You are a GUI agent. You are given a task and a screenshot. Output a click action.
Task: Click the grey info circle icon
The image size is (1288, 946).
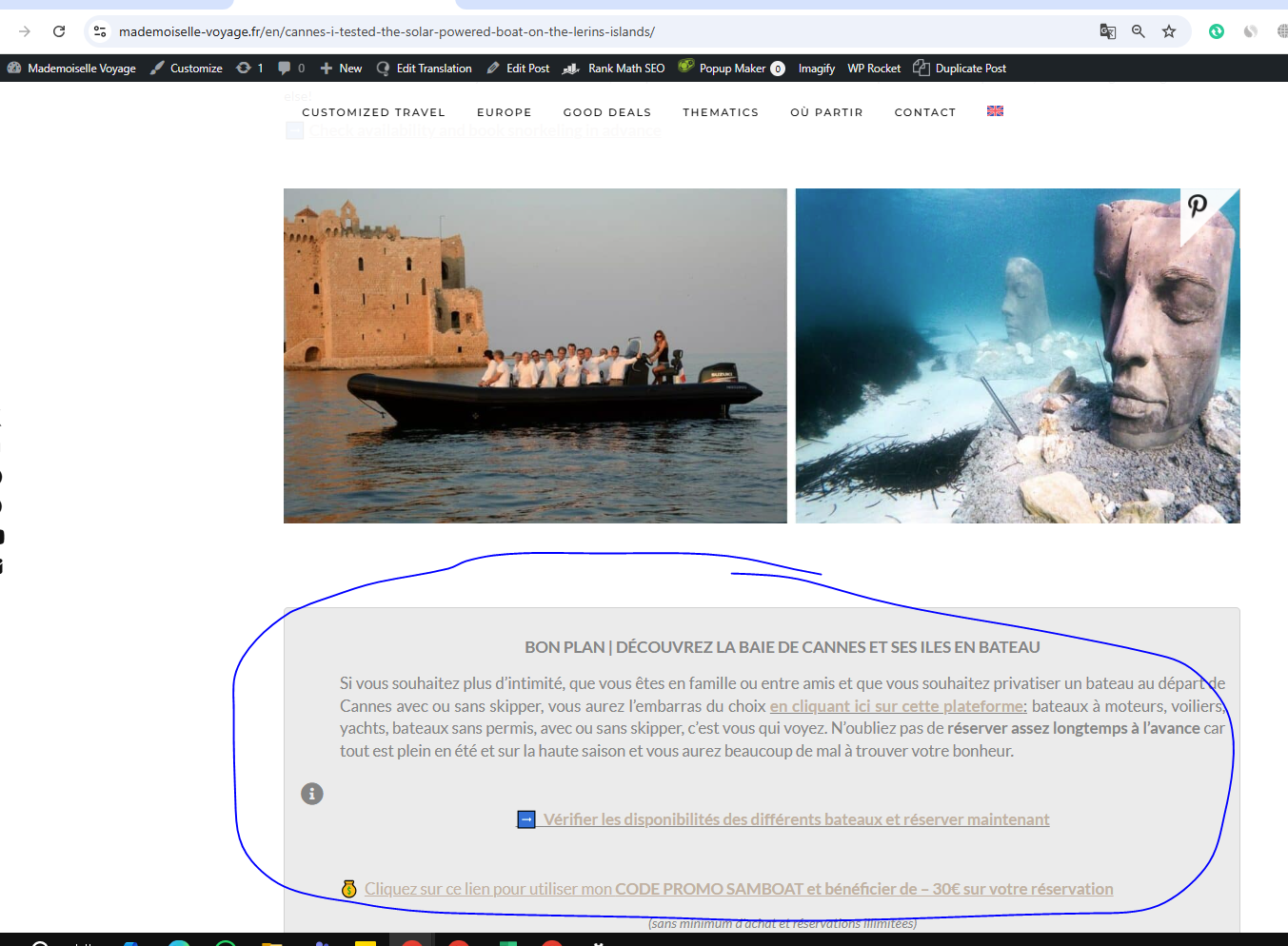(x=312, y=794)
